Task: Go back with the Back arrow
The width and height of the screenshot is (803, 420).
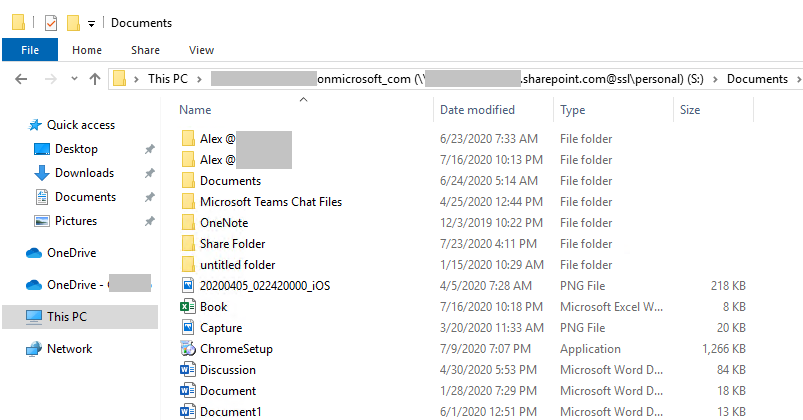Action: (x=21, y=79)
